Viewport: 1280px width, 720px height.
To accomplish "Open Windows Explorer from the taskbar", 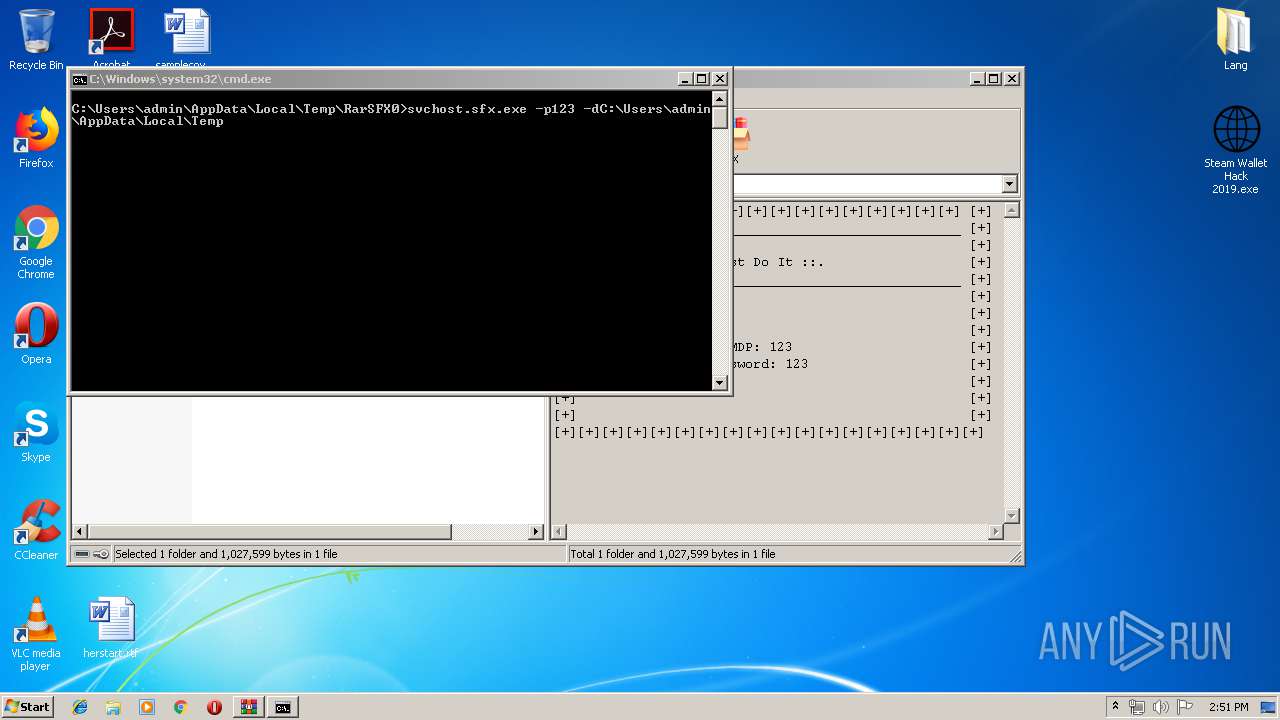I will pos(113,707).
